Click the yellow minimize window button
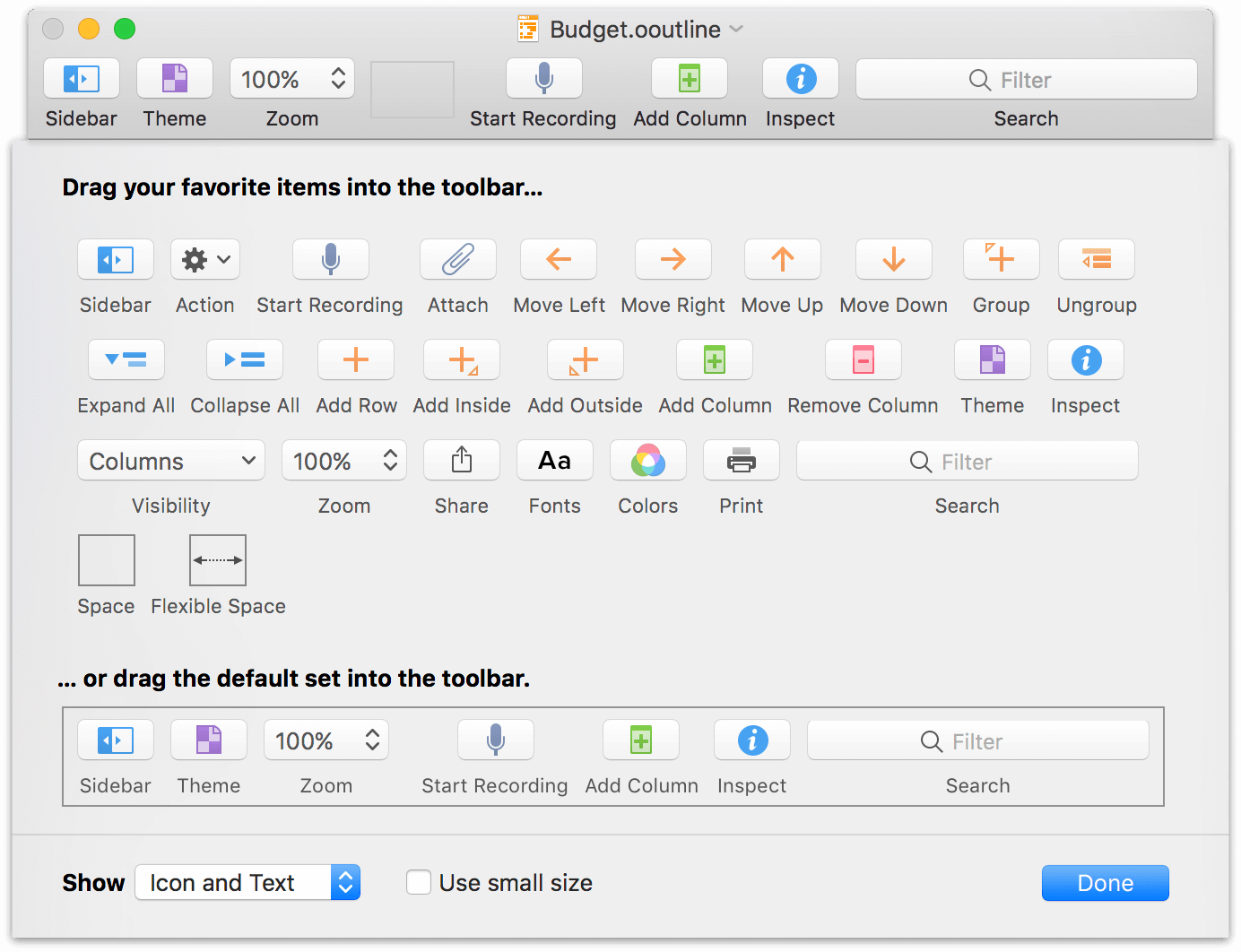The width and height of the screenshot is (1241, 952). click(89, 29)
